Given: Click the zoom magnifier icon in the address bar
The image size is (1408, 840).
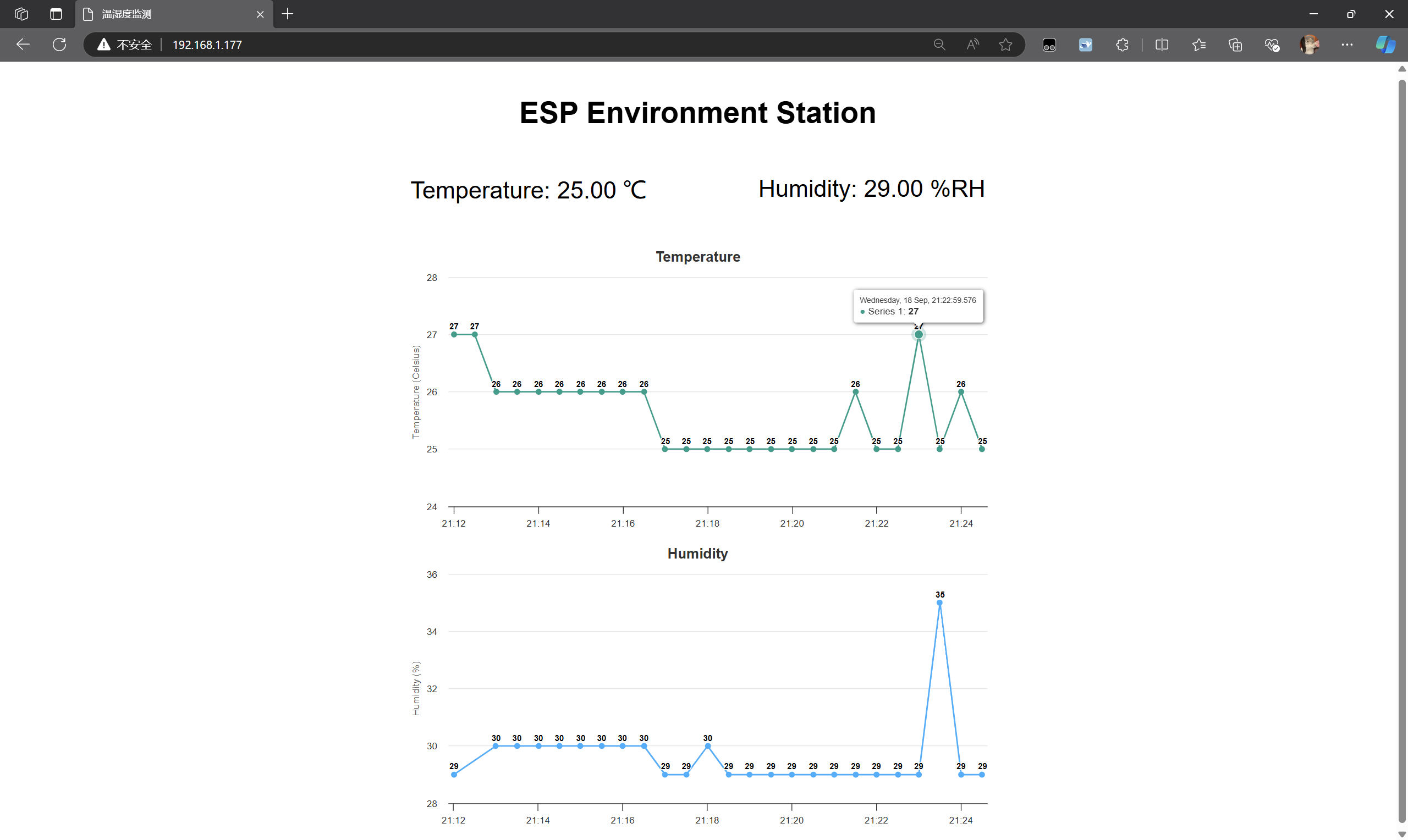Looking at the screenshot, I should pos(939,44).
